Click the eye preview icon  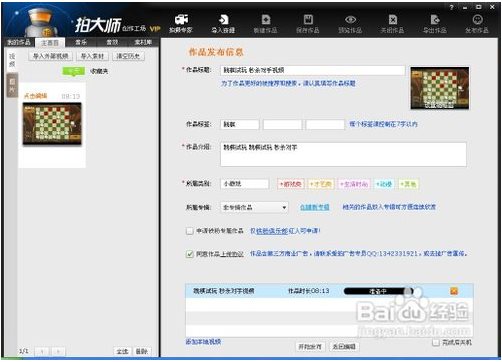tap(350, 20)
